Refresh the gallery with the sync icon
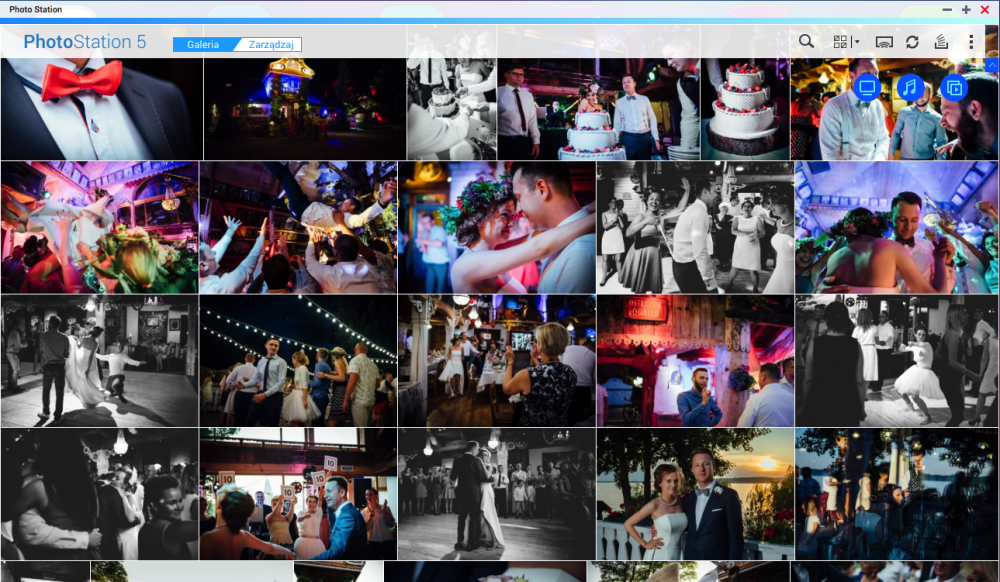 (912, 42)
